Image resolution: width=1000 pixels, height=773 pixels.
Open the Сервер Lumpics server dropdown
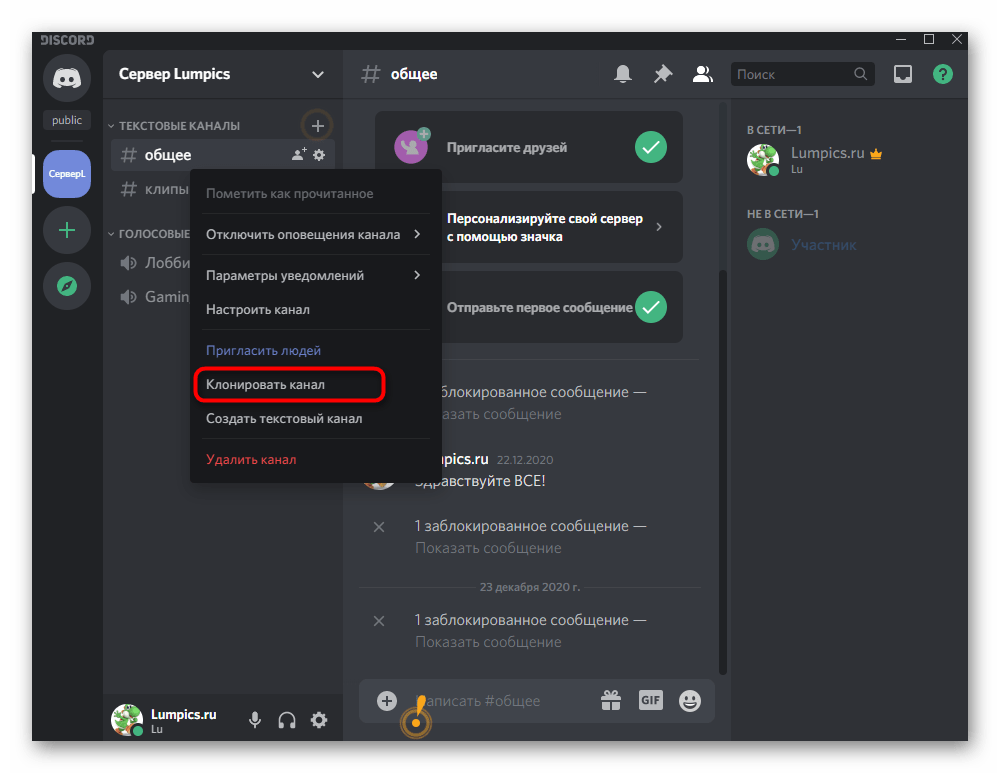[x=317, y=75]
